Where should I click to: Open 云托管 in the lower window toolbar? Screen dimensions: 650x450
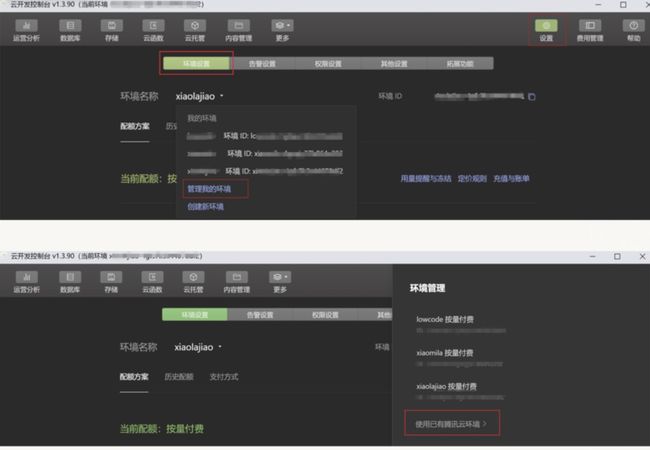[193, 282]
